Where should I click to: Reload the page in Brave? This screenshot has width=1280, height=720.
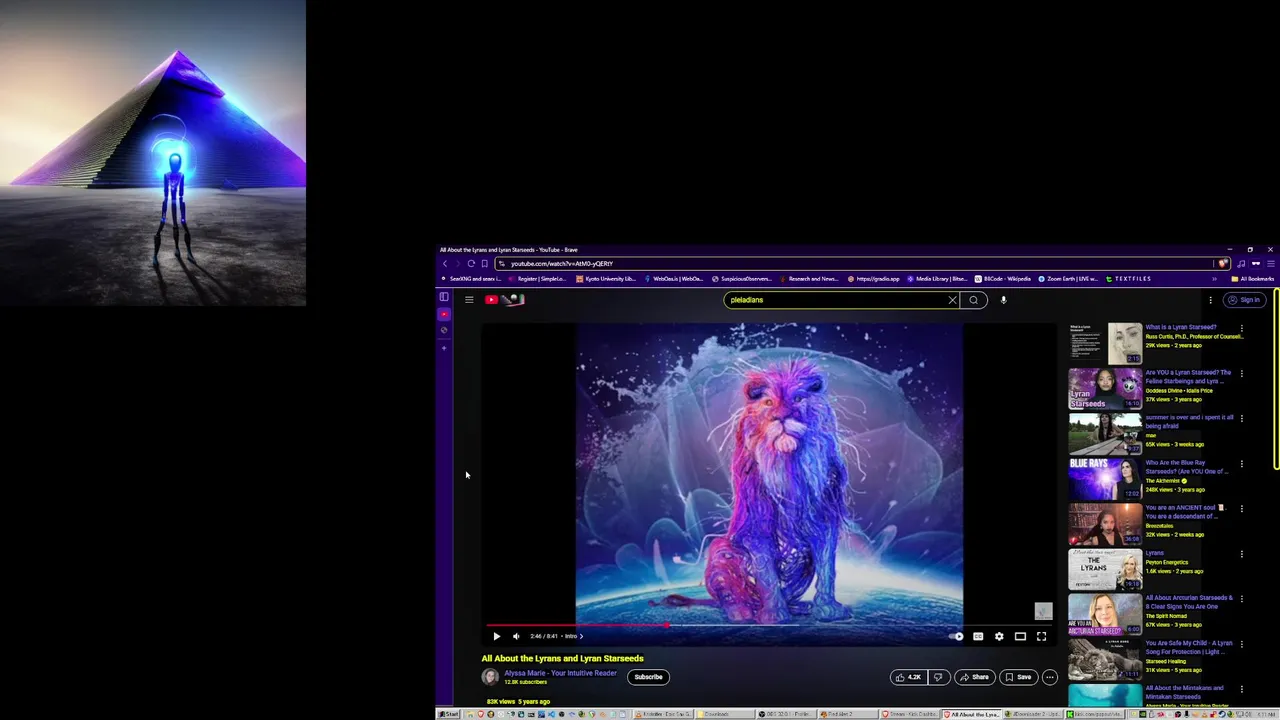tap(471, 264)
